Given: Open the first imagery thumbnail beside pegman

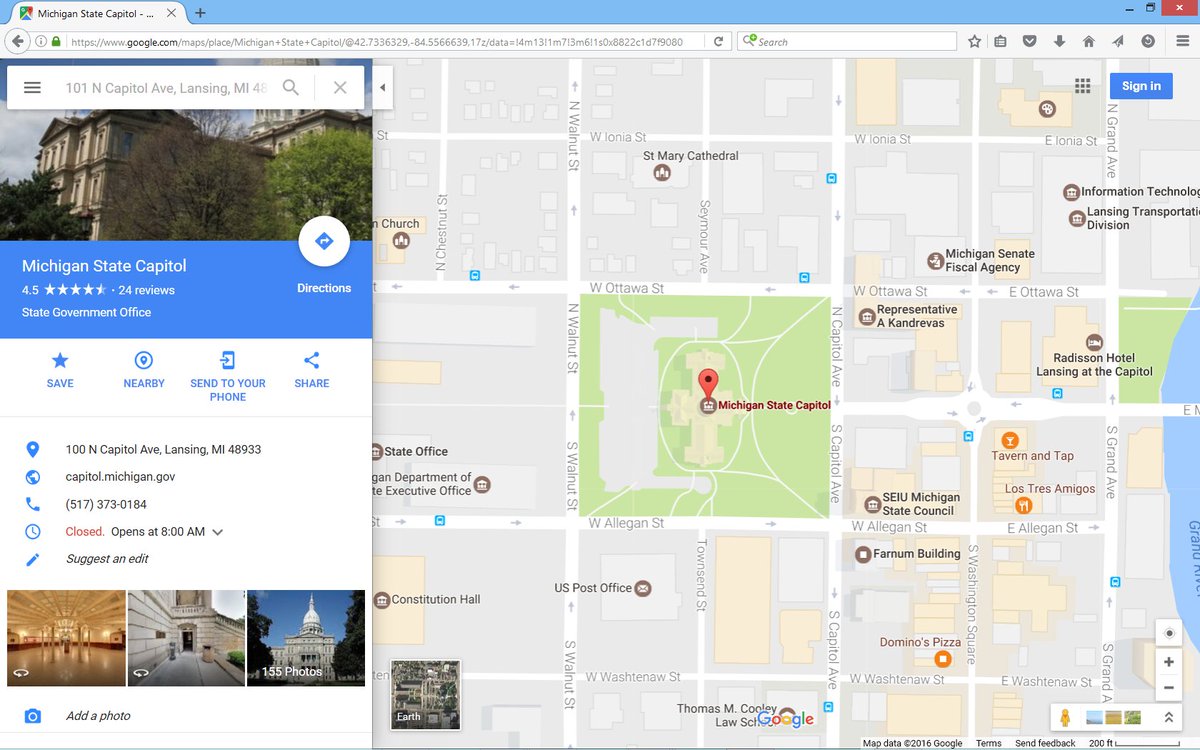Looking at the screenshot, I should point(1095,717).
